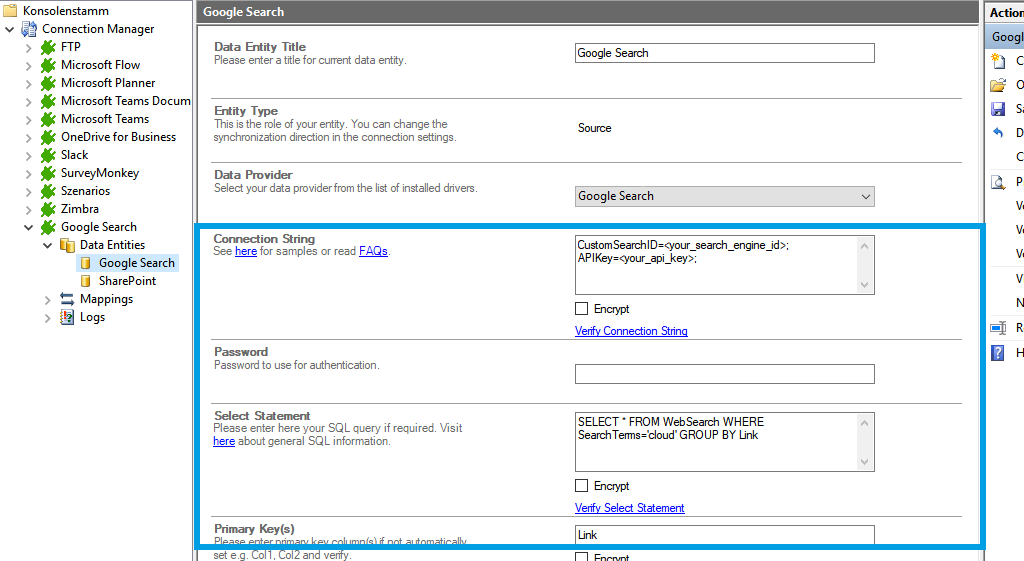Viewport: 1024px width, 561px height.
Task: Enable Encrypt checkbox under Connection String
Action: 582,309
